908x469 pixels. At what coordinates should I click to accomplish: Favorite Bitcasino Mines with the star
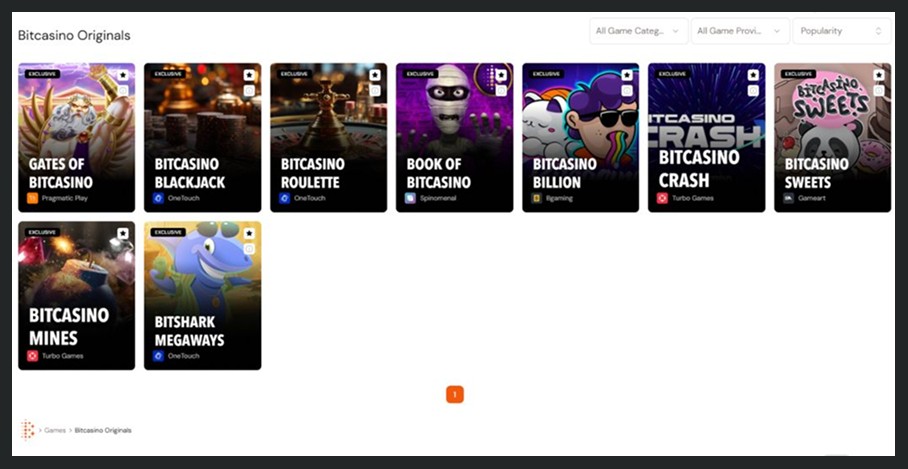coord(123,233)
